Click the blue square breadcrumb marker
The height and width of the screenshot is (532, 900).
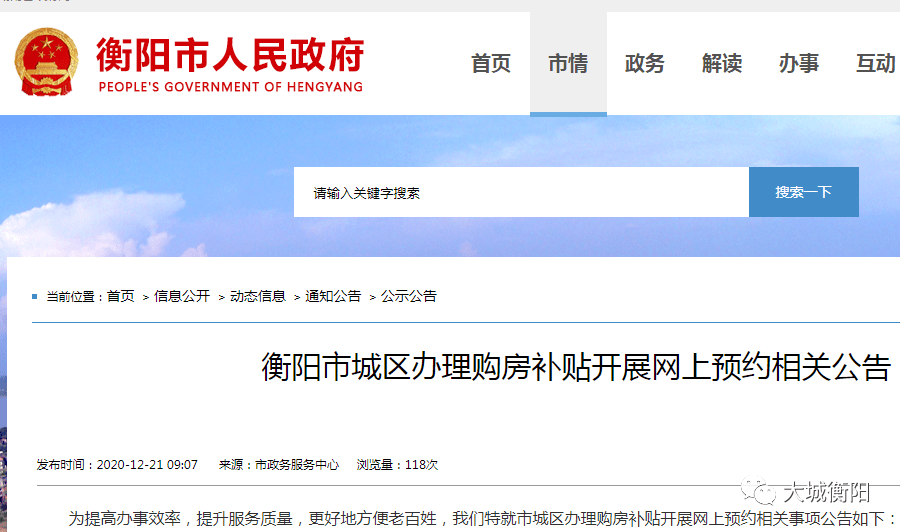click(x=34, y=296)
